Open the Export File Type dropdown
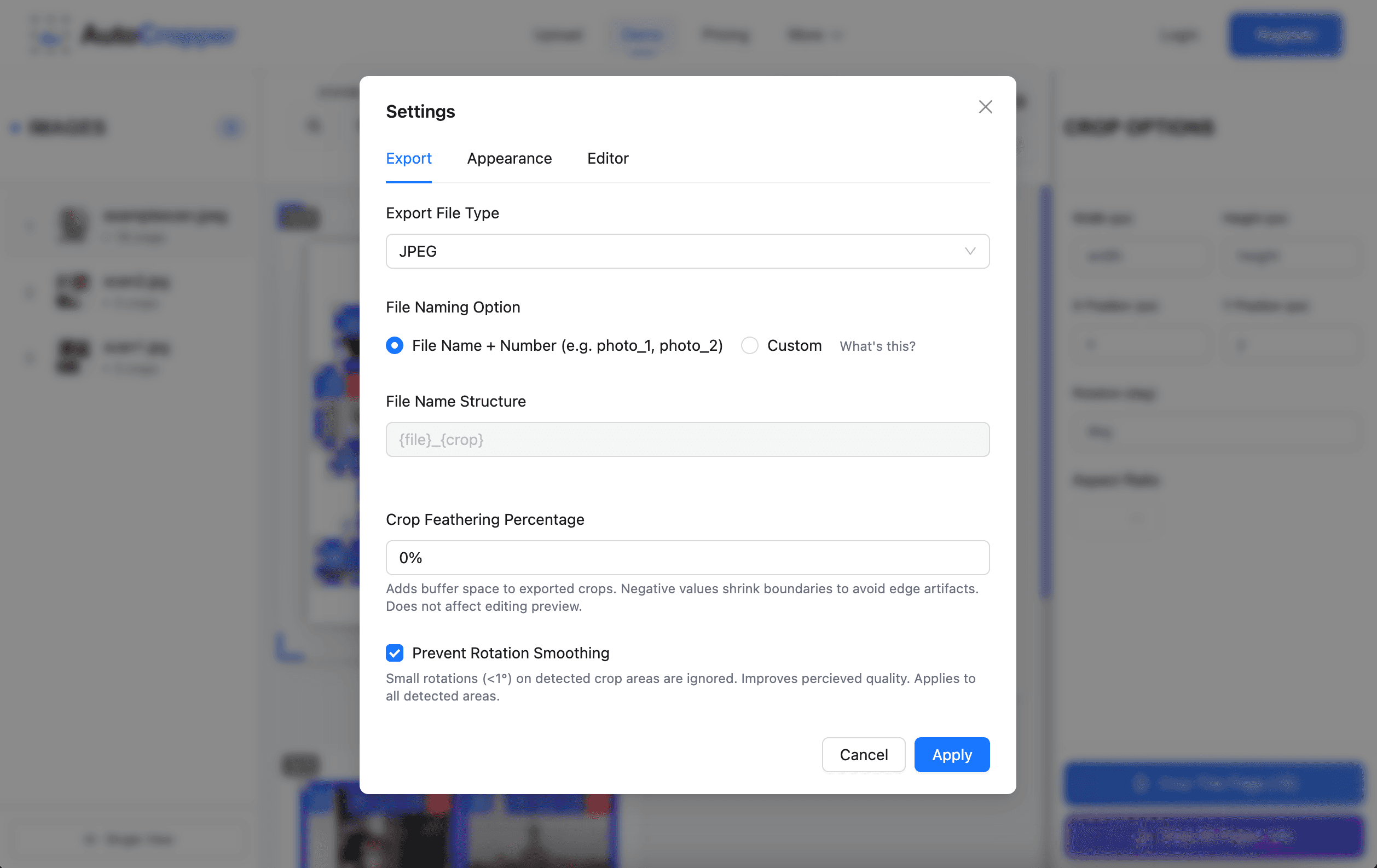Screen dimensions: 1377x868 (x=686, y=251)
